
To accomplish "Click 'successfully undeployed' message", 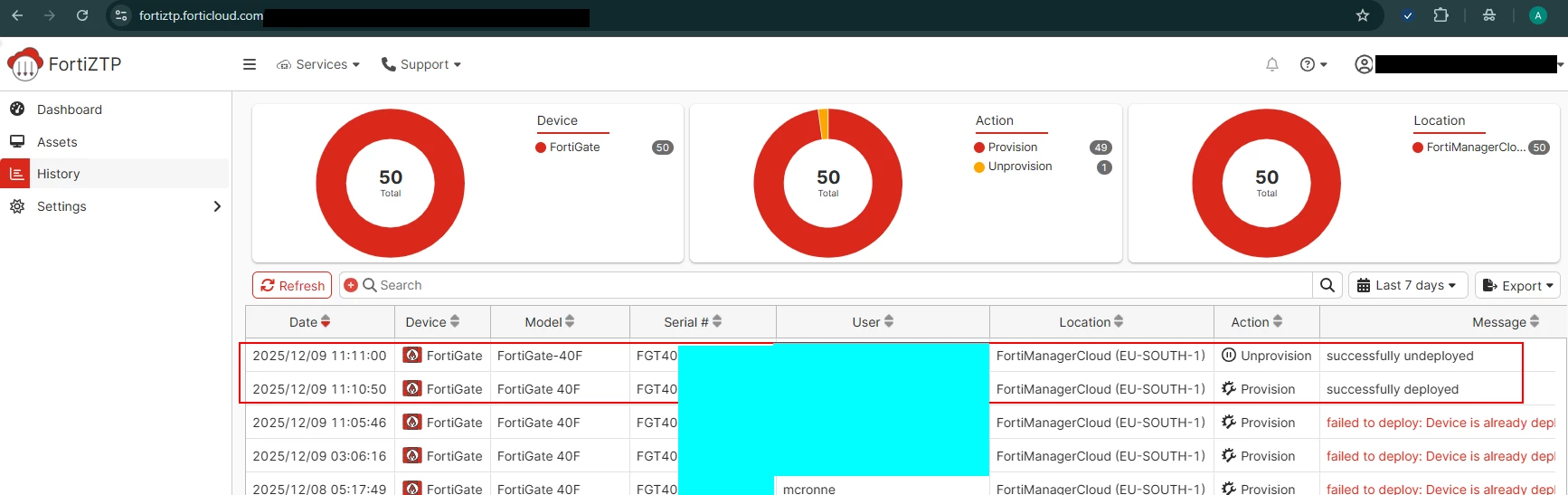I will tap(1400, 356).
